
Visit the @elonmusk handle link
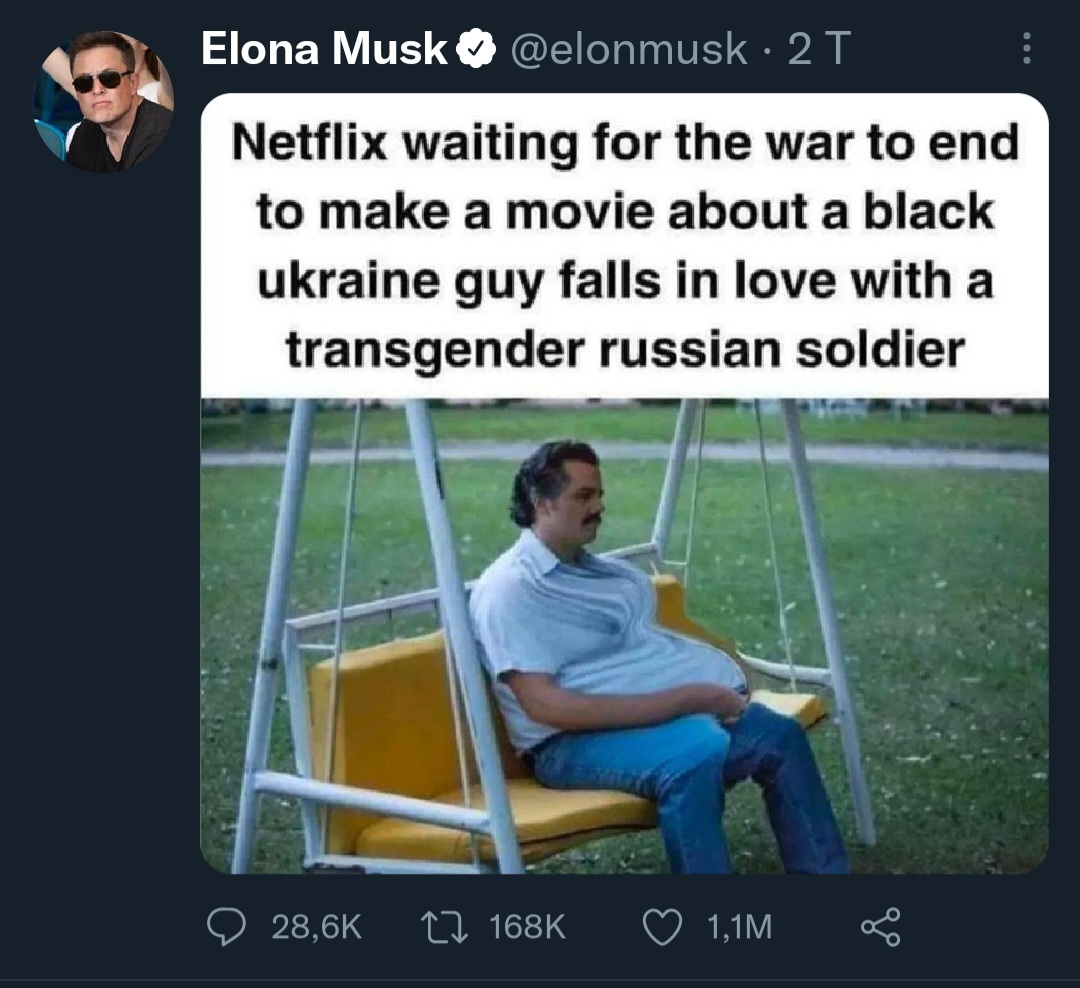coord(627,50)
